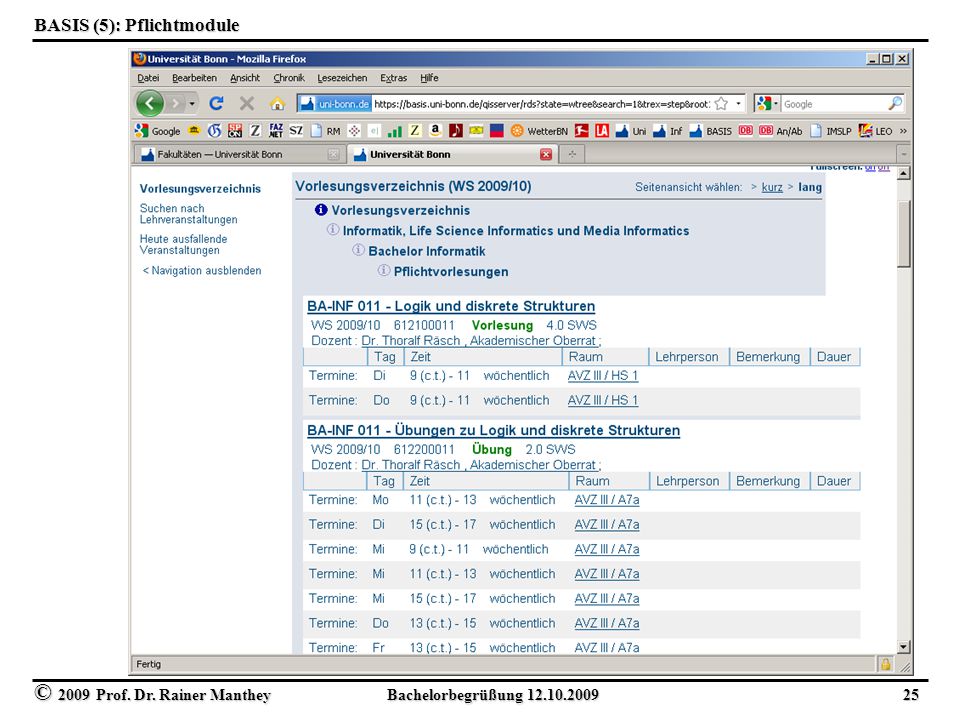960x720 pixels.
Task: Click the blue info icon beside Vorlesungsverzeichnis
Action: 321,210
